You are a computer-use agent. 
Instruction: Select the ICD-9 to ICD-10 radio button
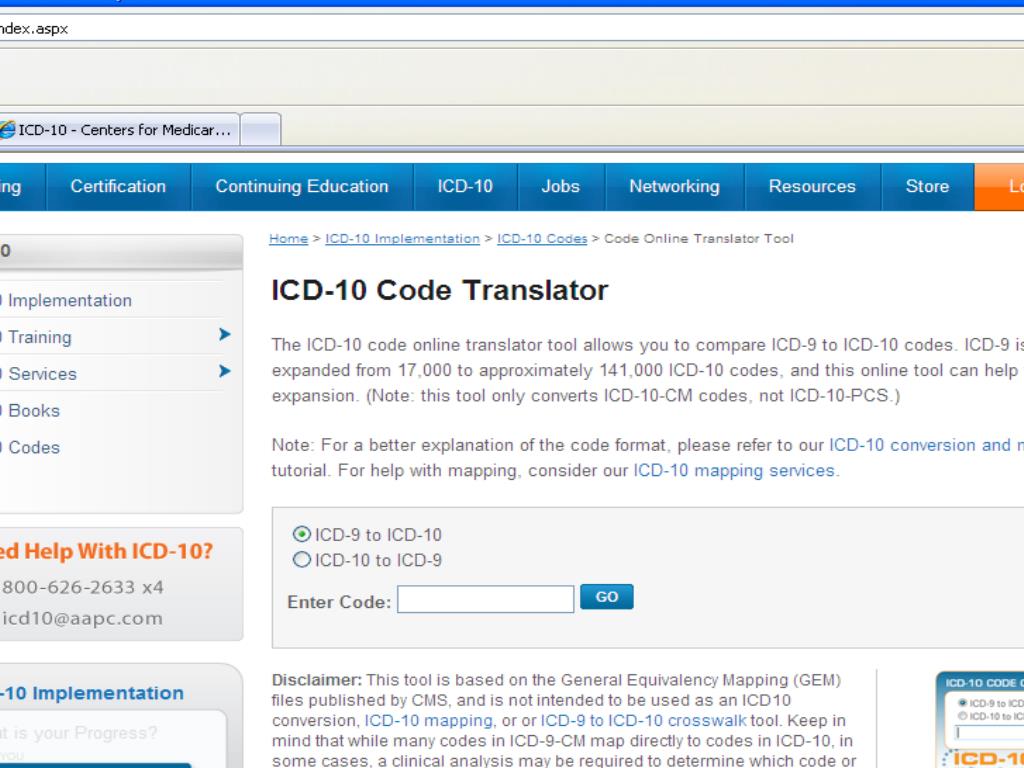[302, 534]
